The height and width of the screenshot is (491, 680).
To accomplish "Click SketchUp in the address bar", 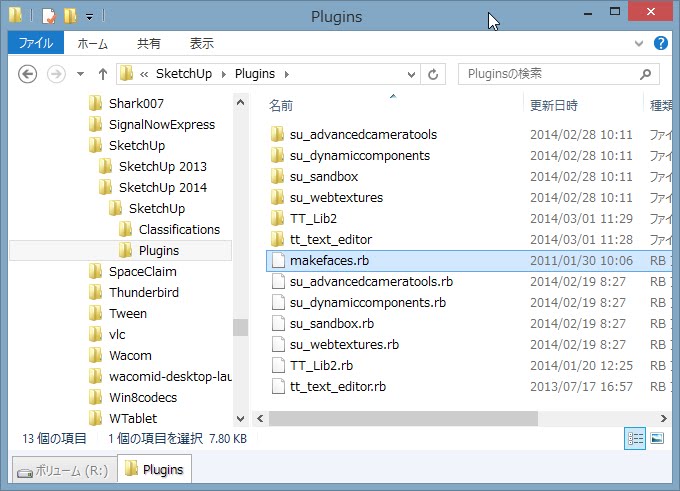I will pyautogui.click(x=184, y=74).
